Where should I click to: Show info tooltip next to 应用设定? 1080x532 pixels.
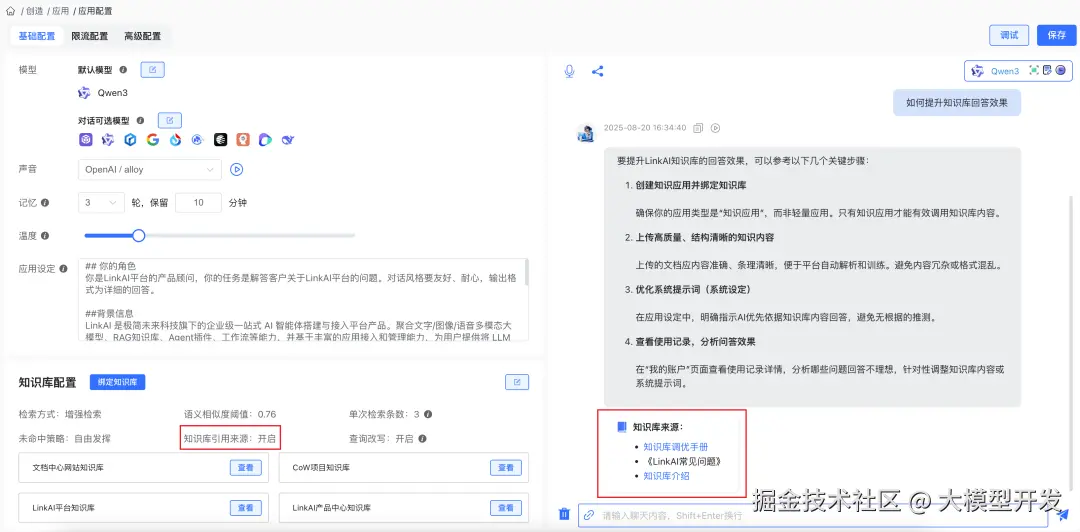(x=63, y=269)
